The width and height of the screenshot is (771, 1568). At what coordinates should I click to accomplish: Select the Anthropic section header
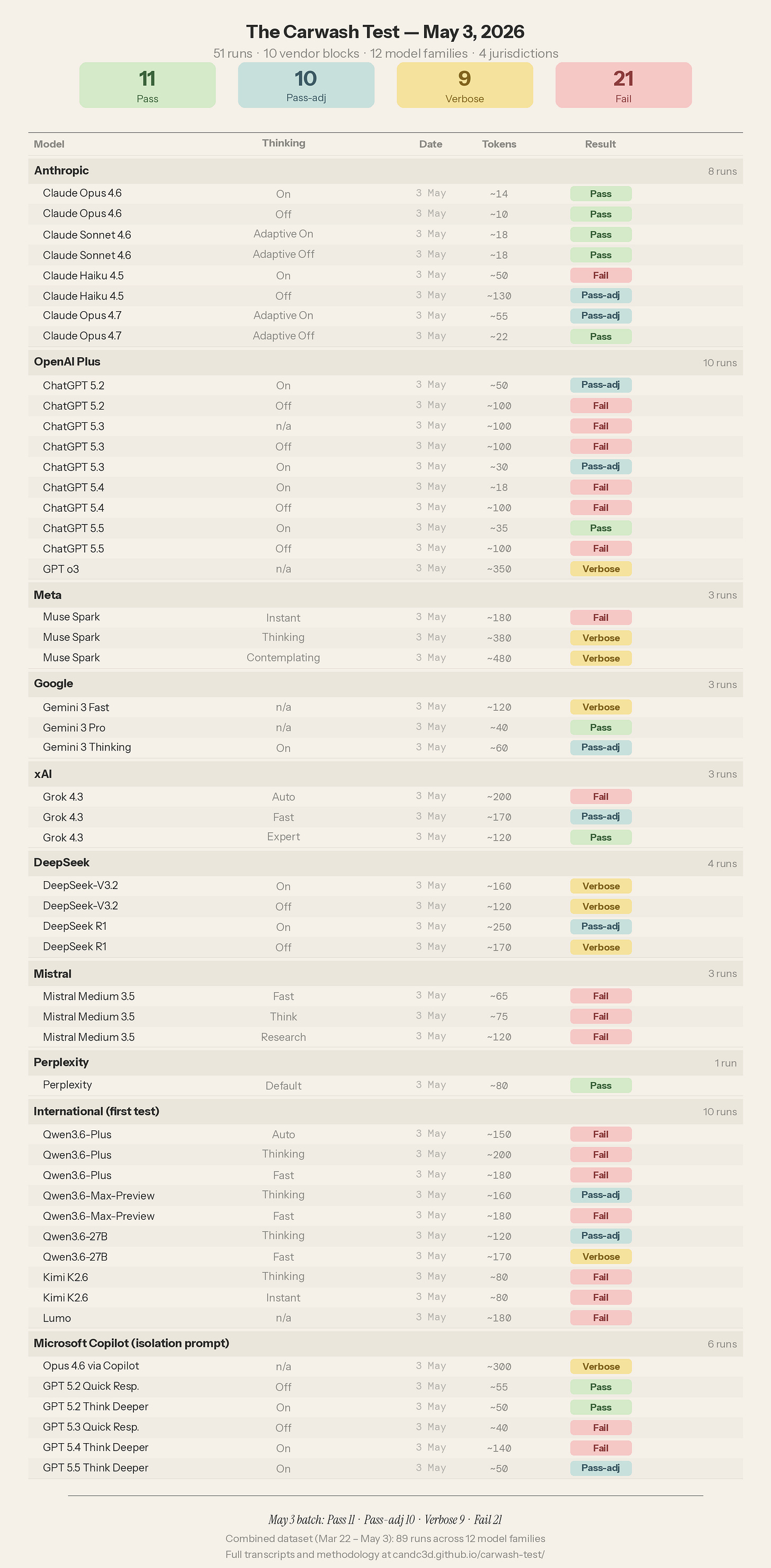[385, 171]
